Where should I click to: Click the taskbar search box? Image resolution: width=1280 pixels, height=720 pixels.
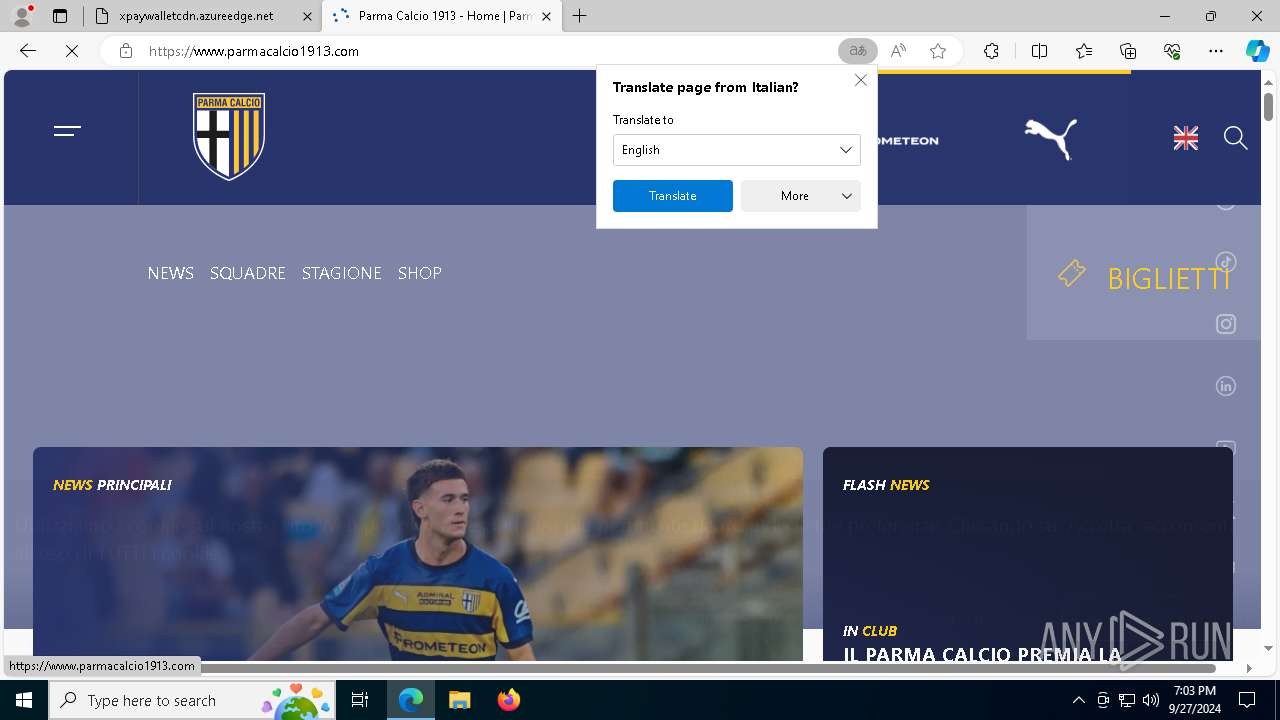[192, 700]
